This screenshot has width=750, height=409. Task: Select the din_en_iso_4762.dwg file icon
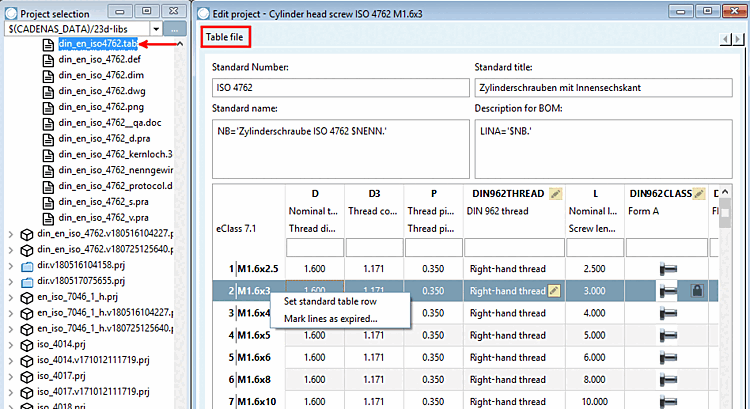(48, 92)
